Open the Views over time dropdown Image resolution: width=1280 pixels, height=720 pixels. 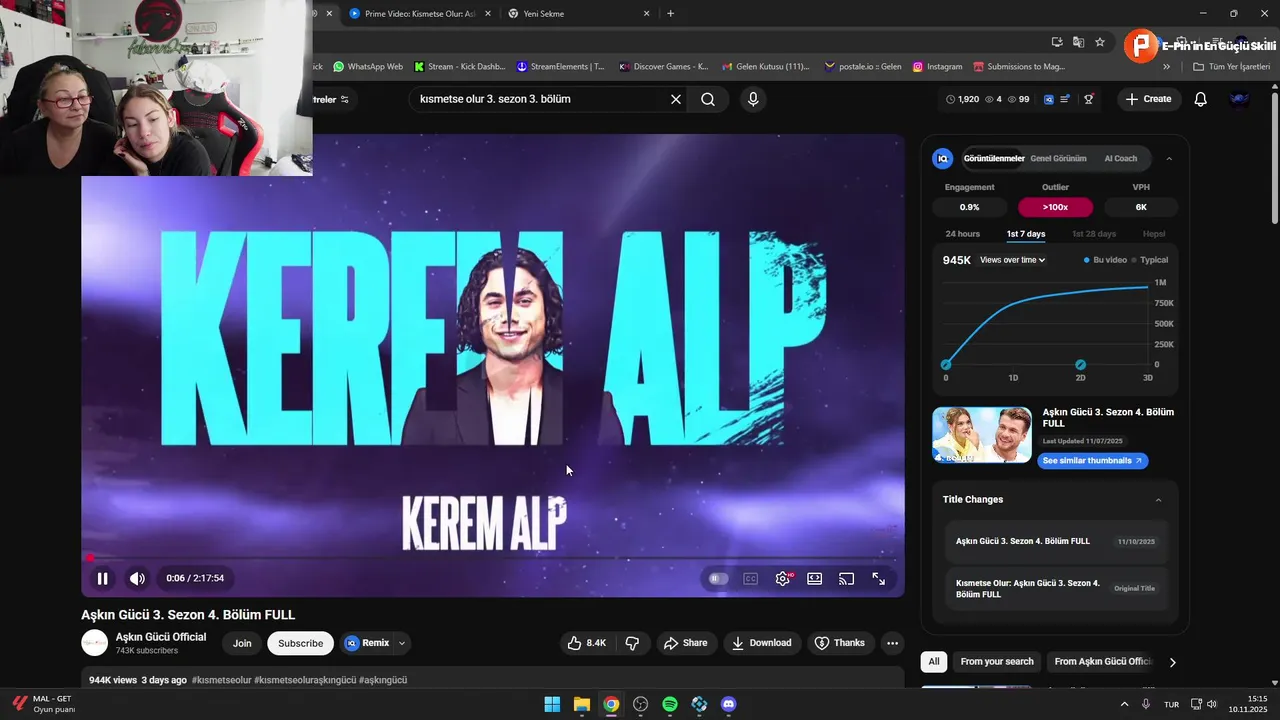(1013, 260)
